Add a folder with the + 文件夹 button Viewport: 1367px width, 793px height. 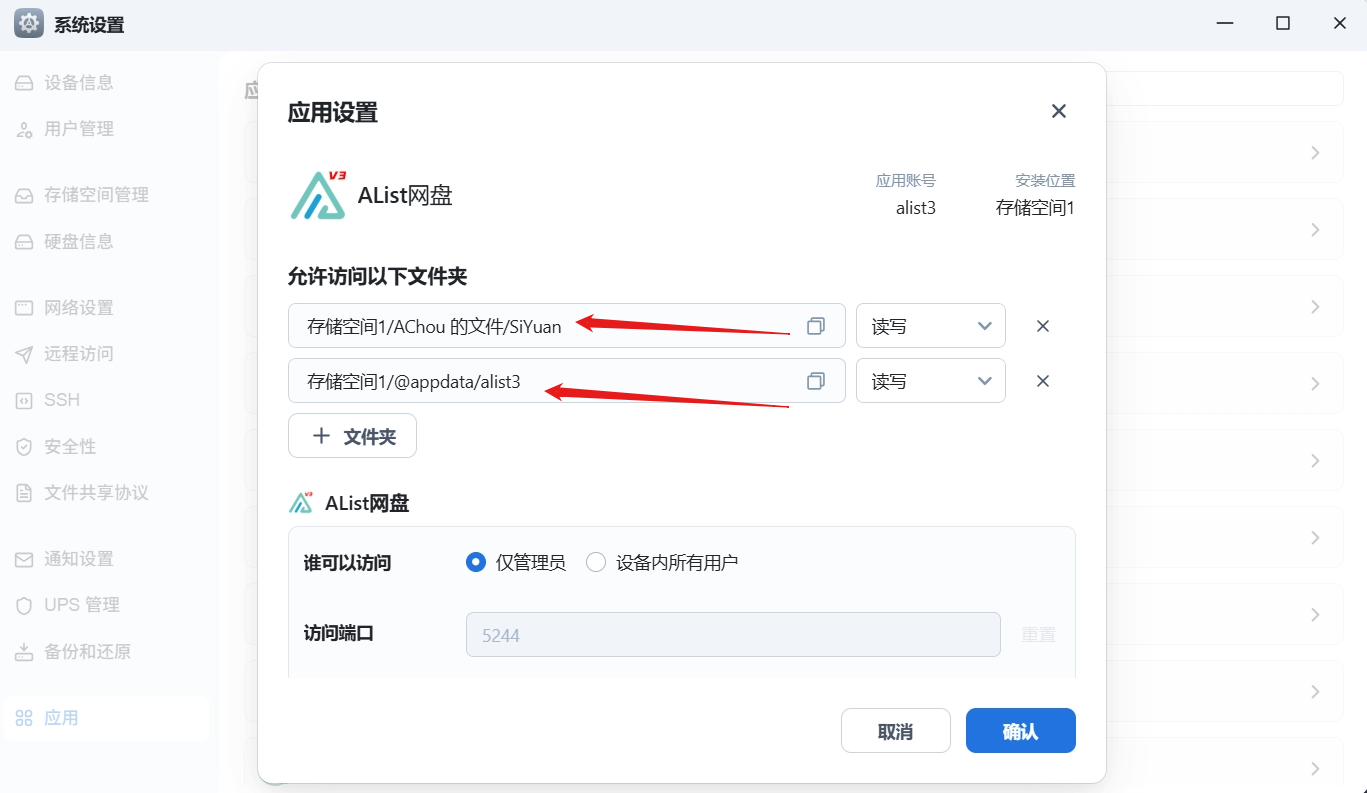coord(352,436)
